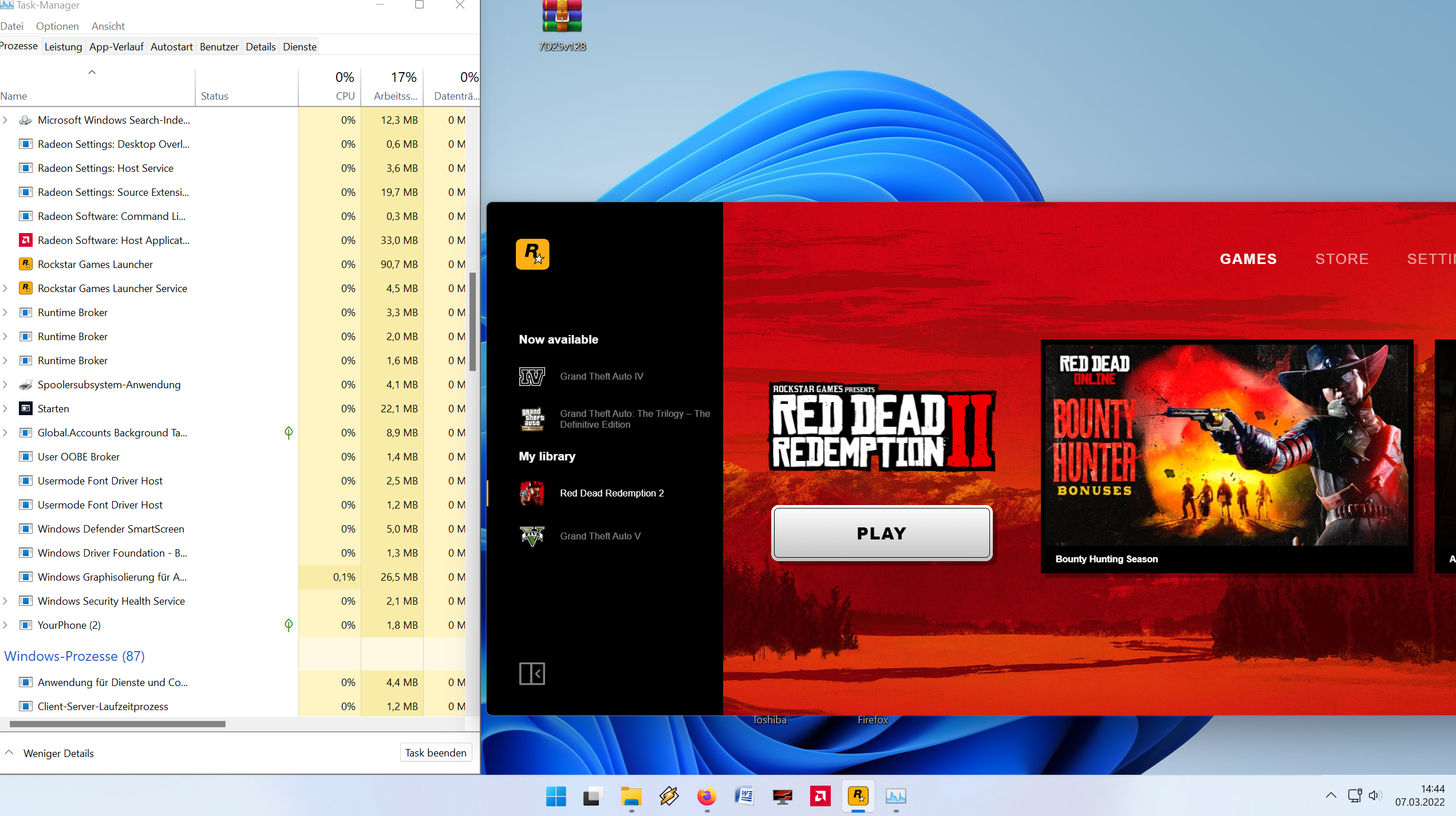Expand the YourPhone (2) process group

click(x=5, y=625)
